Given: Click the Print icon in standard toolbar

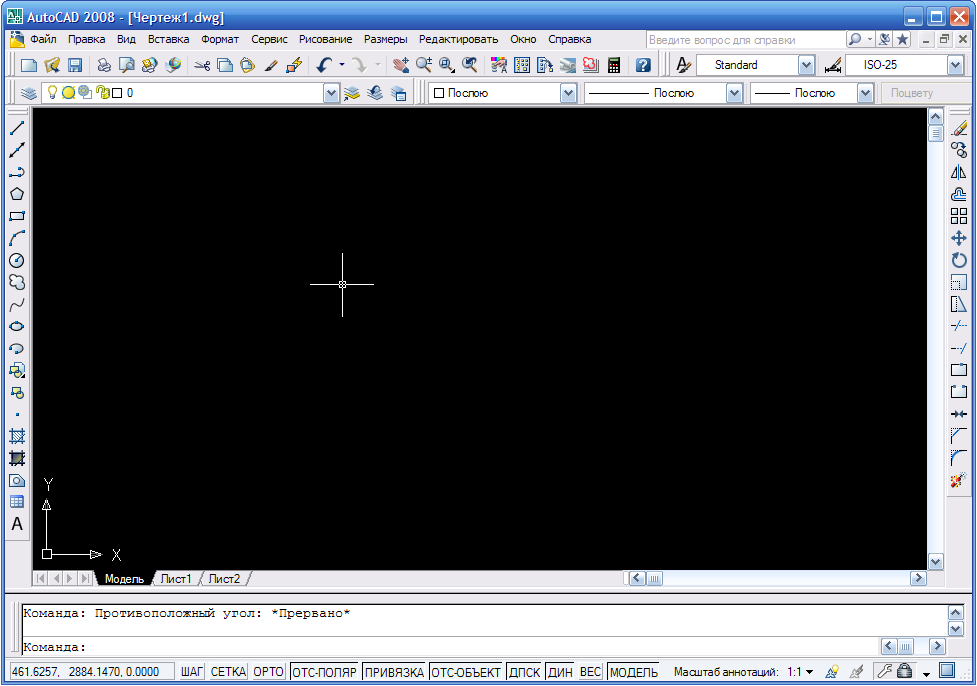Looking at the screenshot, I should point(104,65).
